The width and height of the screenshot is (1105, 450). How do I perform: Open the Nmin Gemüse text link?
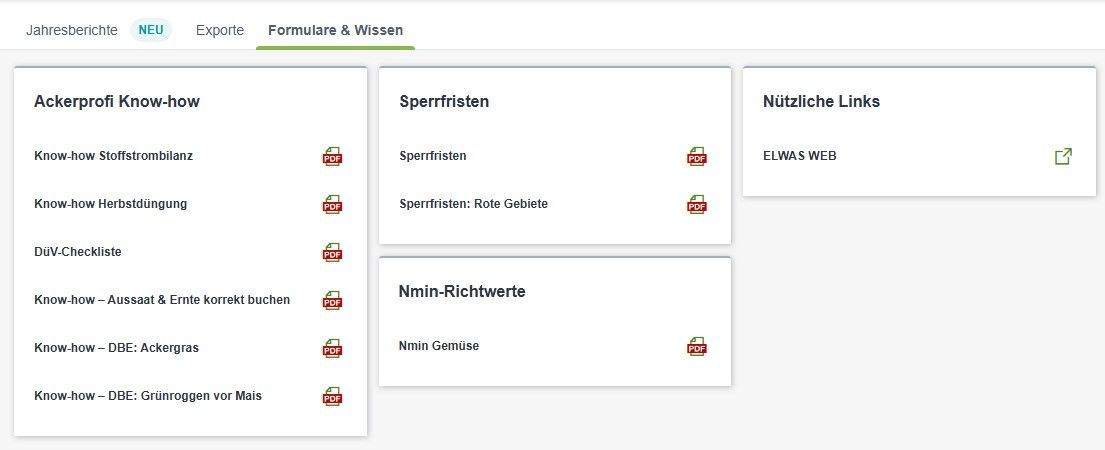[439, 346]
